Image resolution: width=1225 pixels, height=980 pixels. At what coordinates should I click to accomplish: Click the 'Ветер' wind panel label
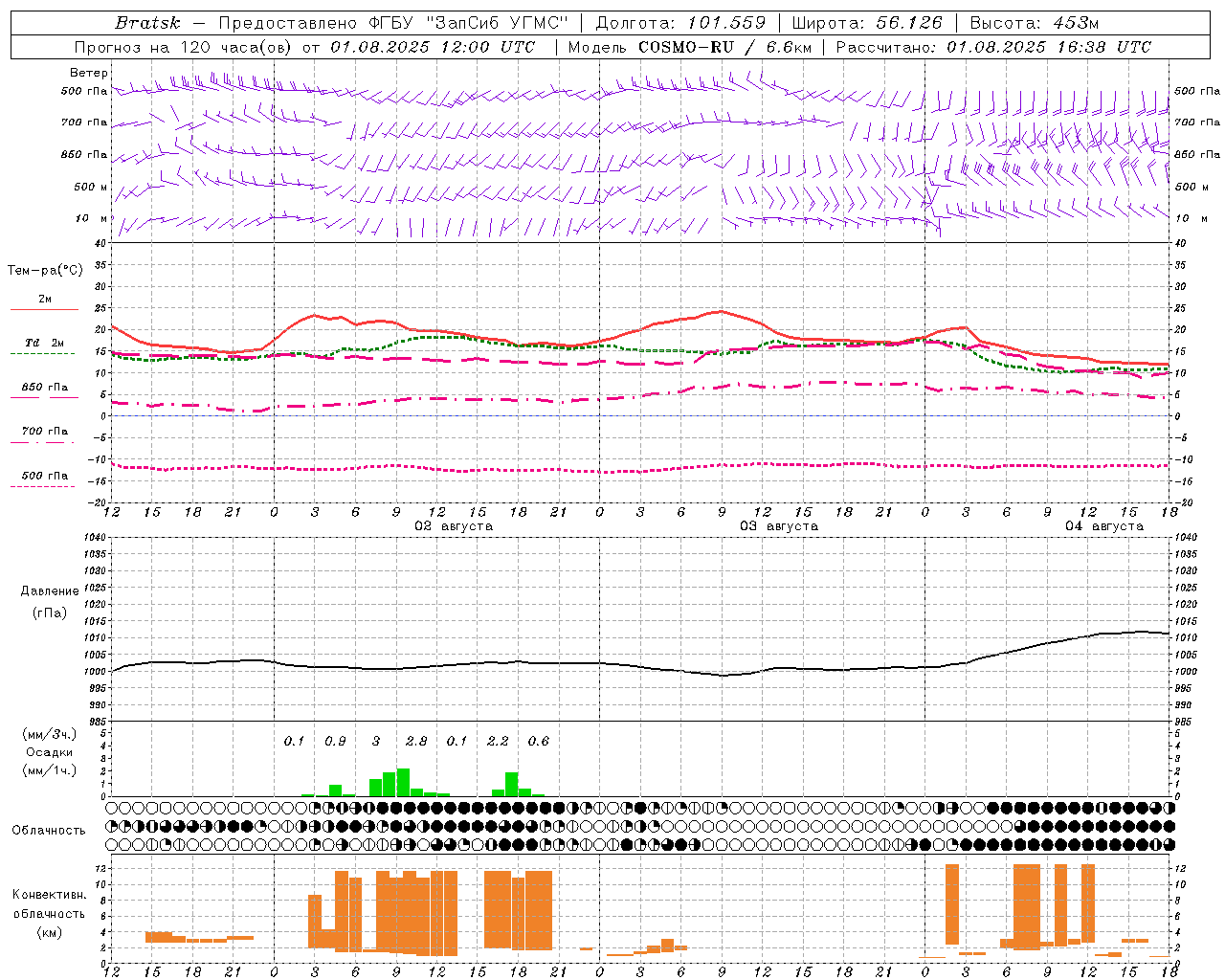(x=89, y=73)
